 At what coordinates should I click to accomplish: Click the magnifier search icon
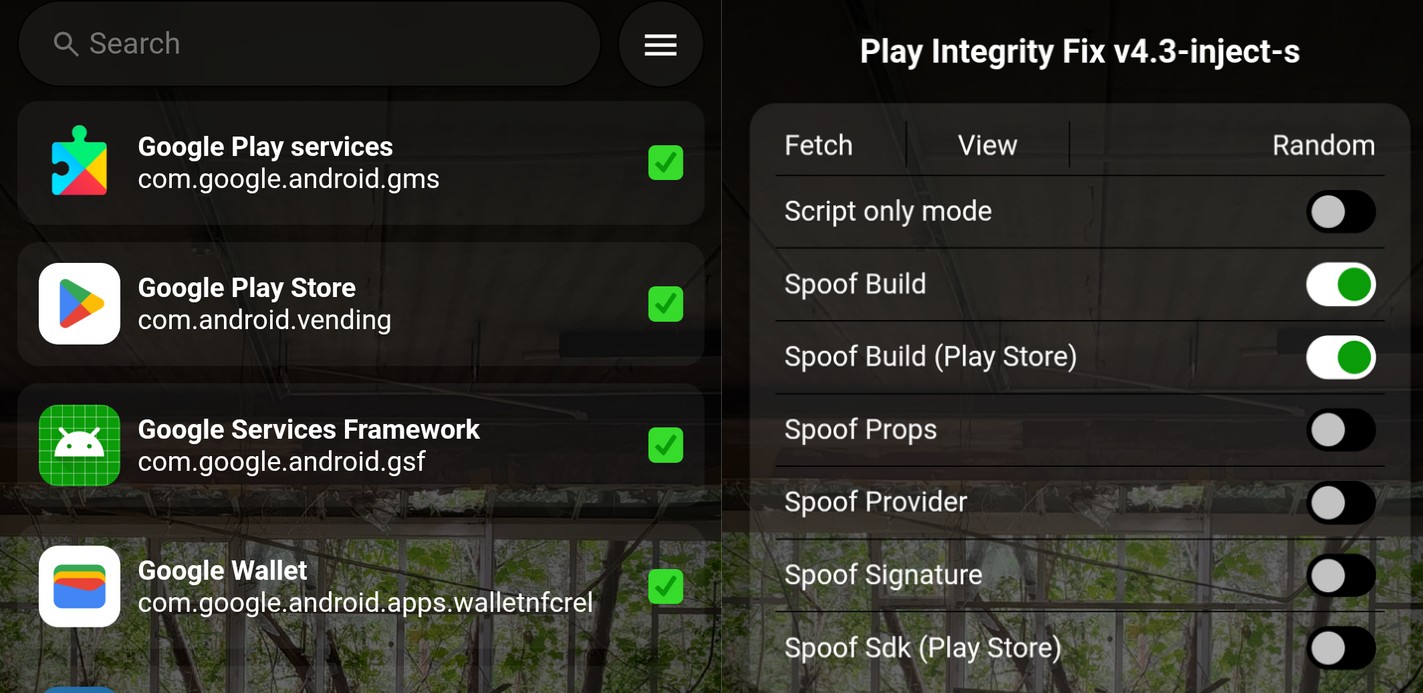(x=66, y=44)
